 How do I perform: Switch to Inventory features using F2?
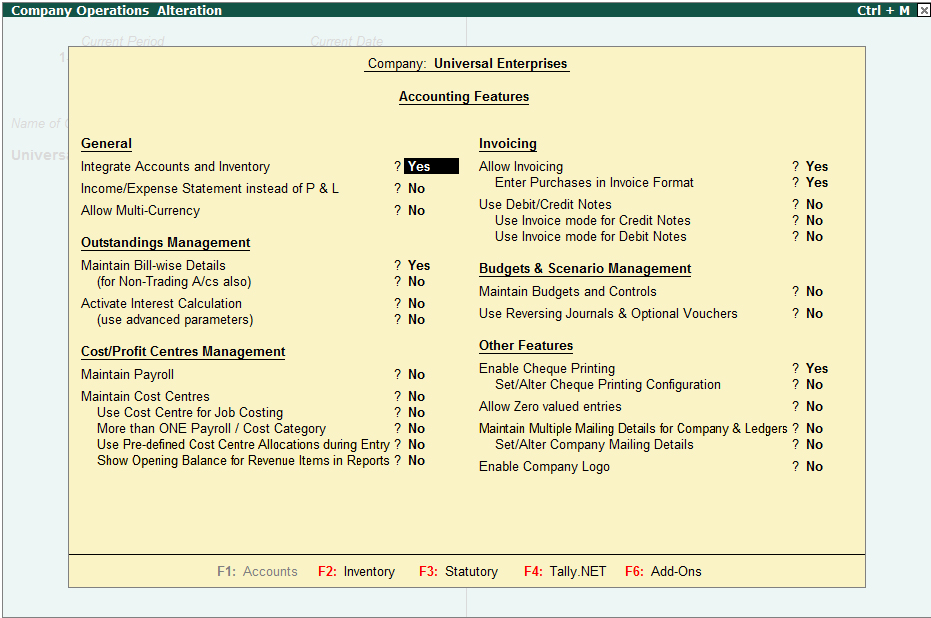pos(356,572)
